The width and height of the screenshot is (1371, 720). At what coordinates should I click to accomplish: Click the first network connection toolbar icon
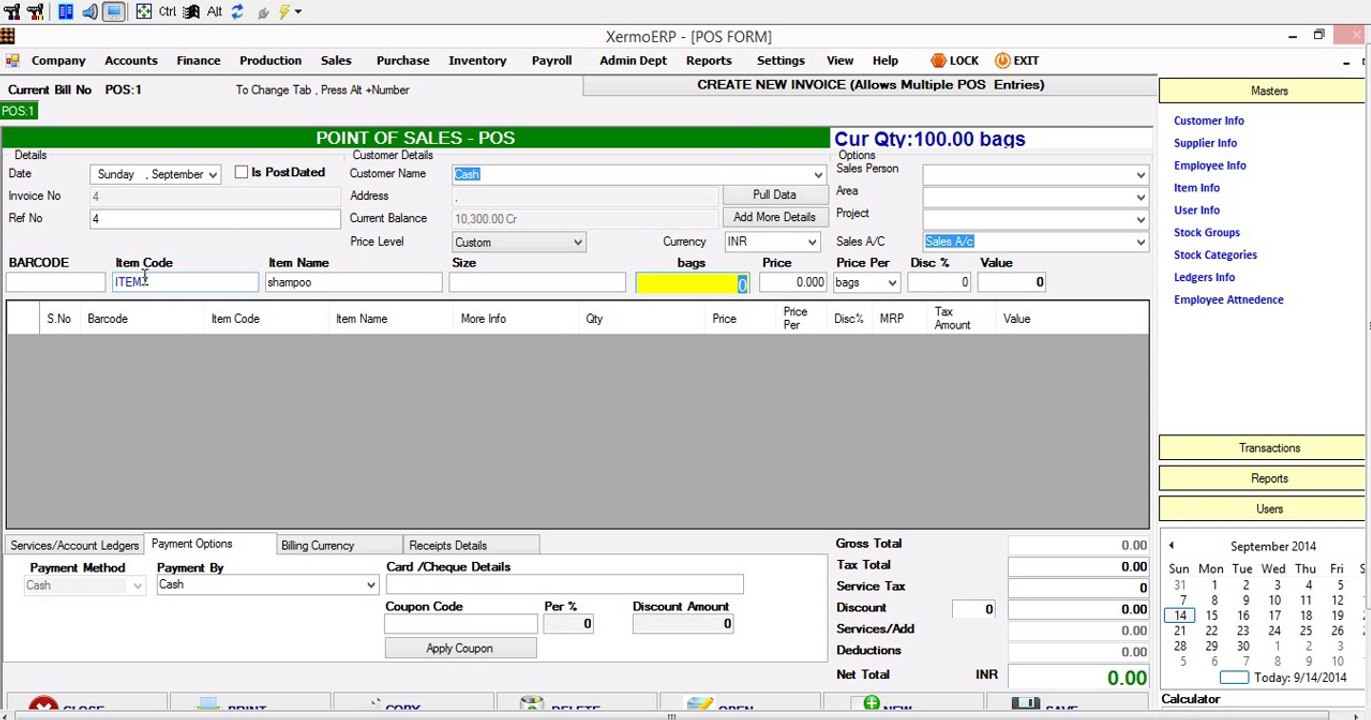click(12, 12)
